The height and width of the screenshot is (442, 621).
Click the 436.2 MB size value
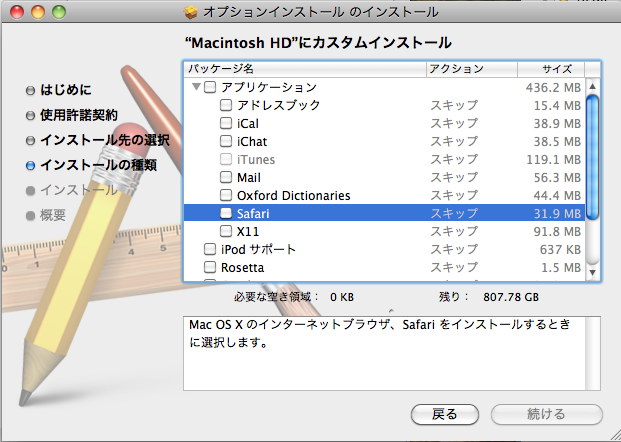click(553, 87)
